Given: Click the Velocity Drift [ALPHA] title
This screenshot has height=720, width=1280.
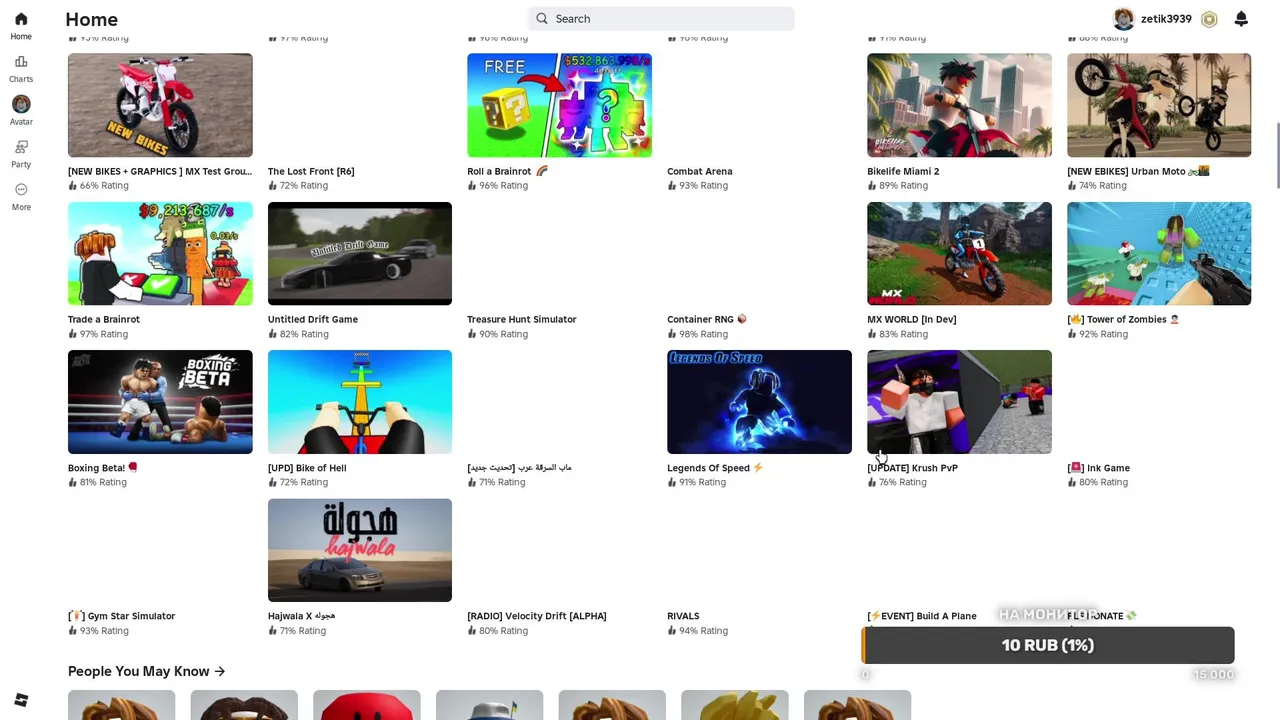Looking at the screenshot, I should click(537, 616).
